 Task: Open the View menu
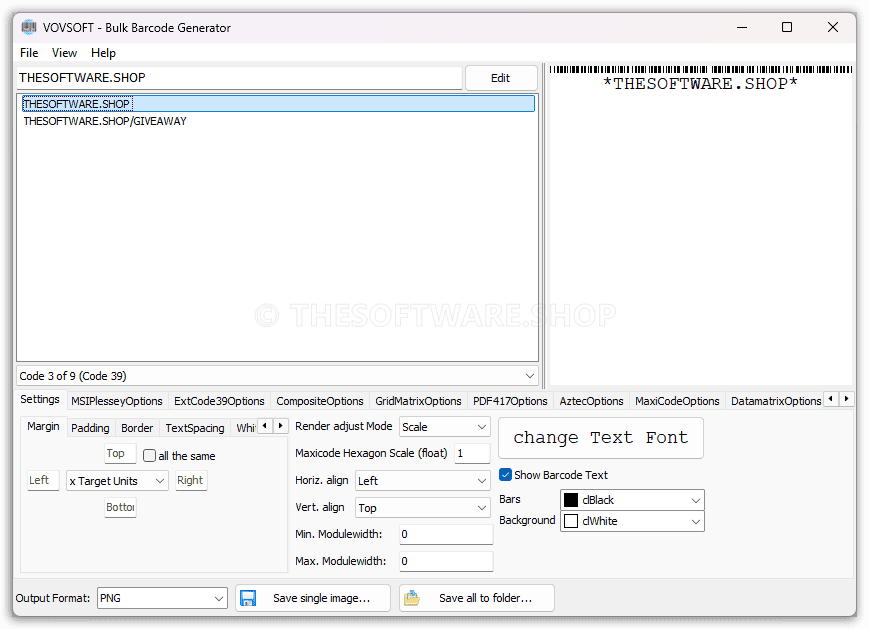[x=64, y=53]
